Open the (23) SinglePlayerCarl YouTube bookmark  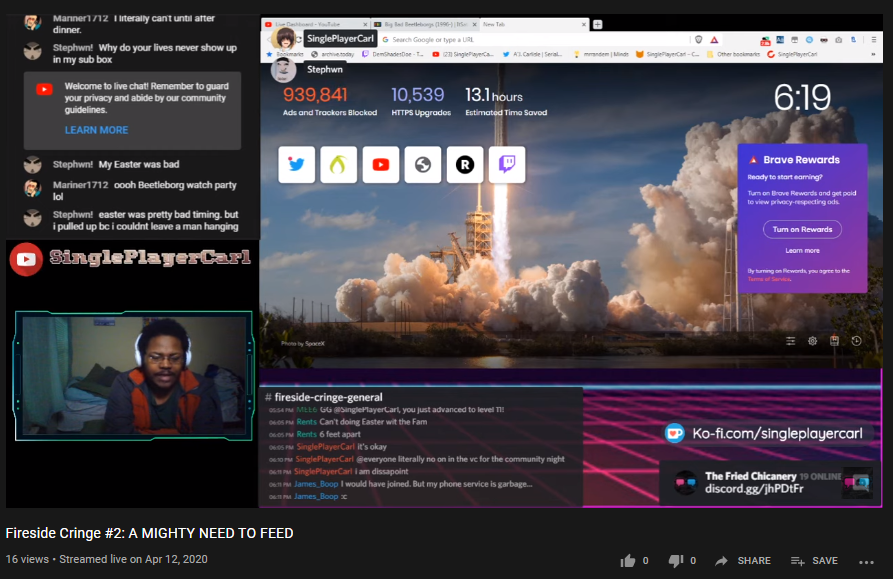click(x=463, y=55)
